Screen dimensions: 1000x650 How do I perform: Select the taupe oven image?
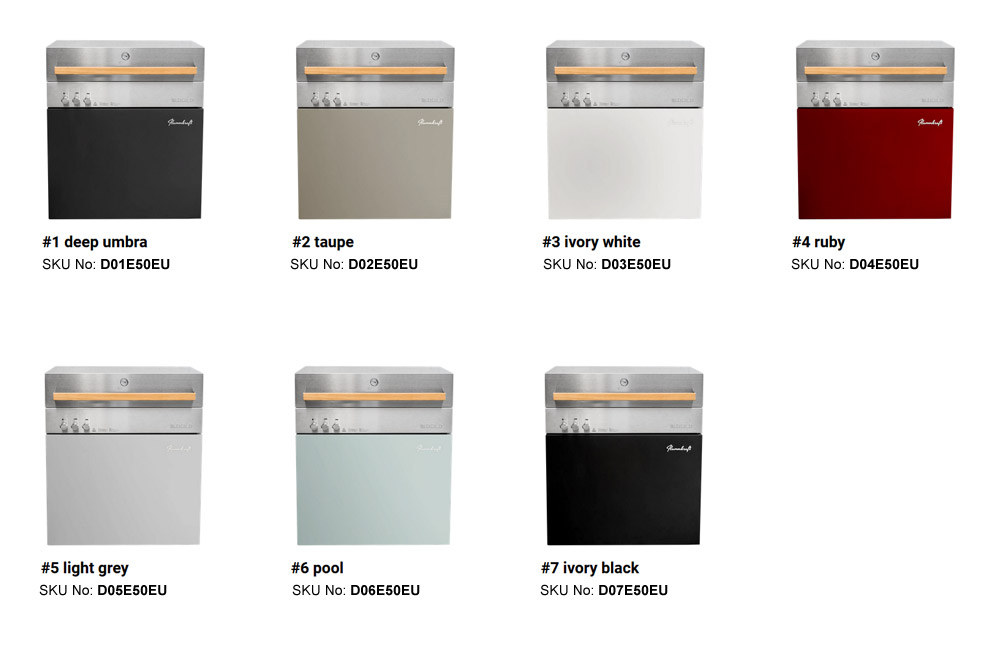click(x=375, y=130)
